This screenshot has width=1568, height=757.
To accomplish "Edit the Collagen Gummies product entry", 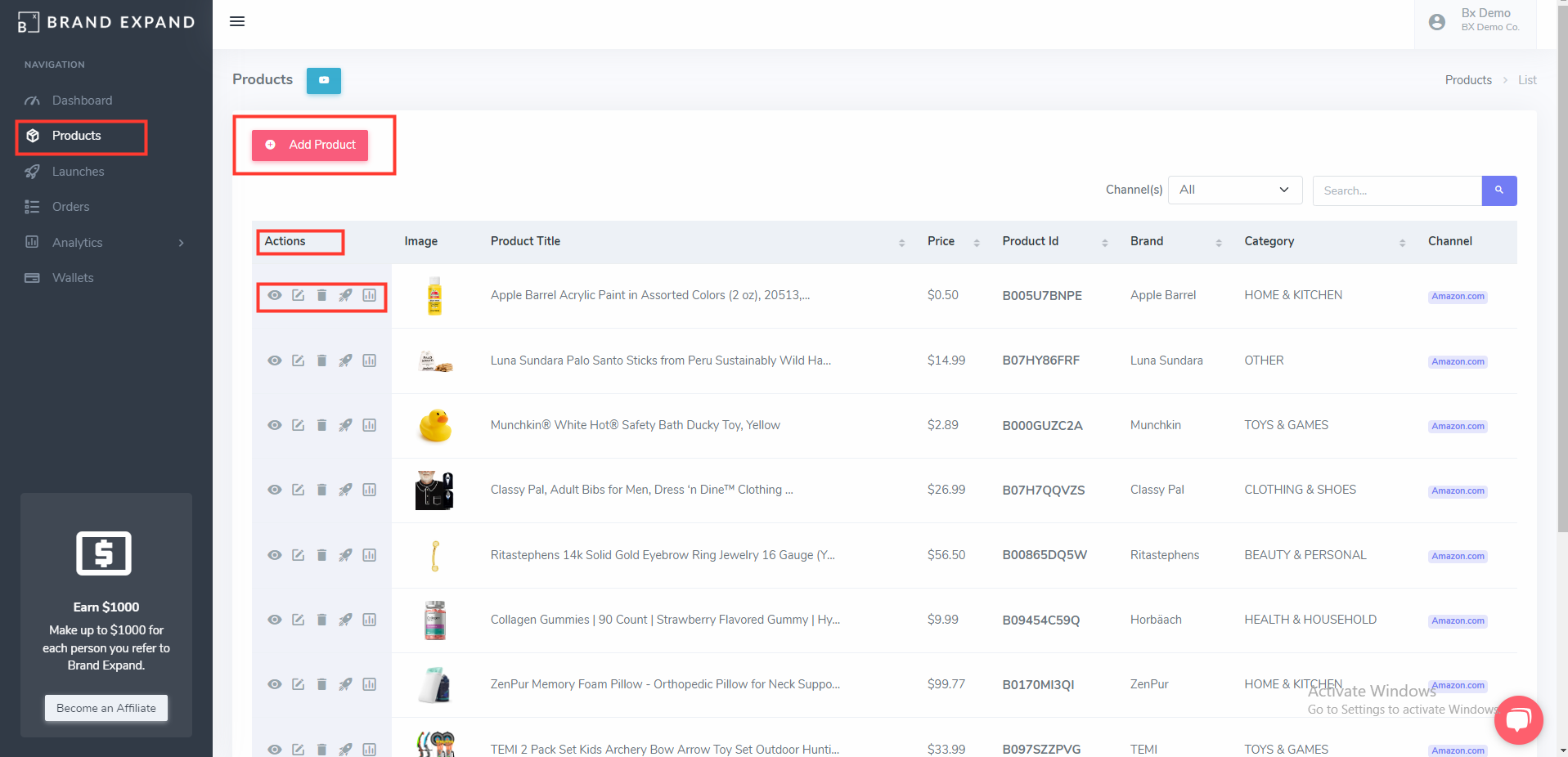I will click(x=299, y=620).
